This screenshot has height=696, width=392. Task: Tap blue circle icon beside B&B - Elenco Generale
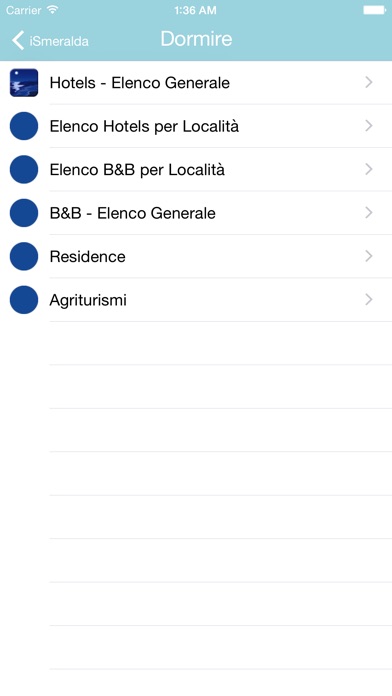(24, 213)
